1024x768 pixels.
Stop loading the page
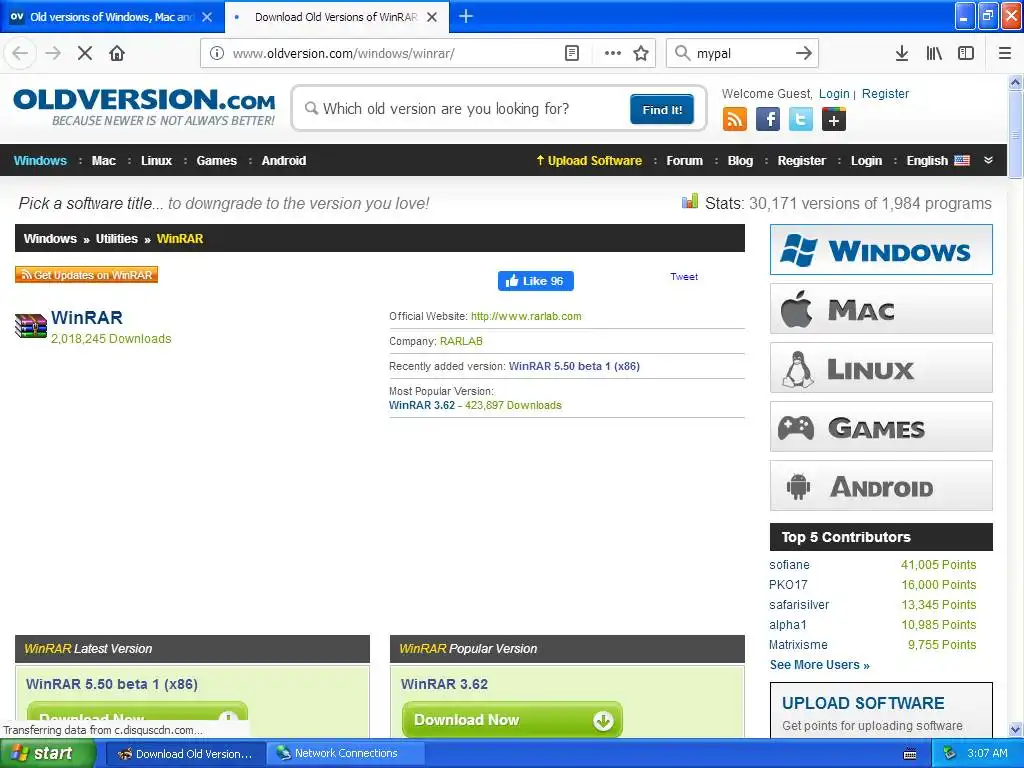coord(85,53)
